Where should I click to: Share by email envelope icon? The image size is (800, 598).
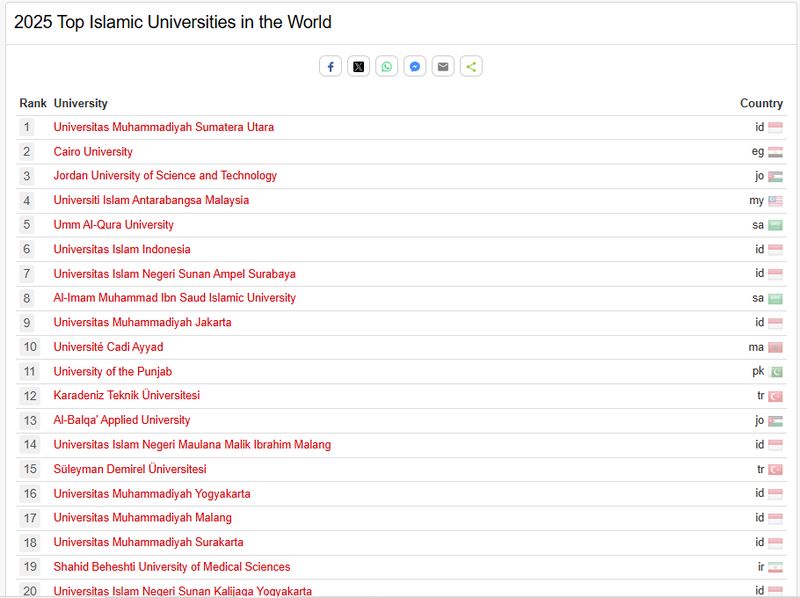(443, 66)
